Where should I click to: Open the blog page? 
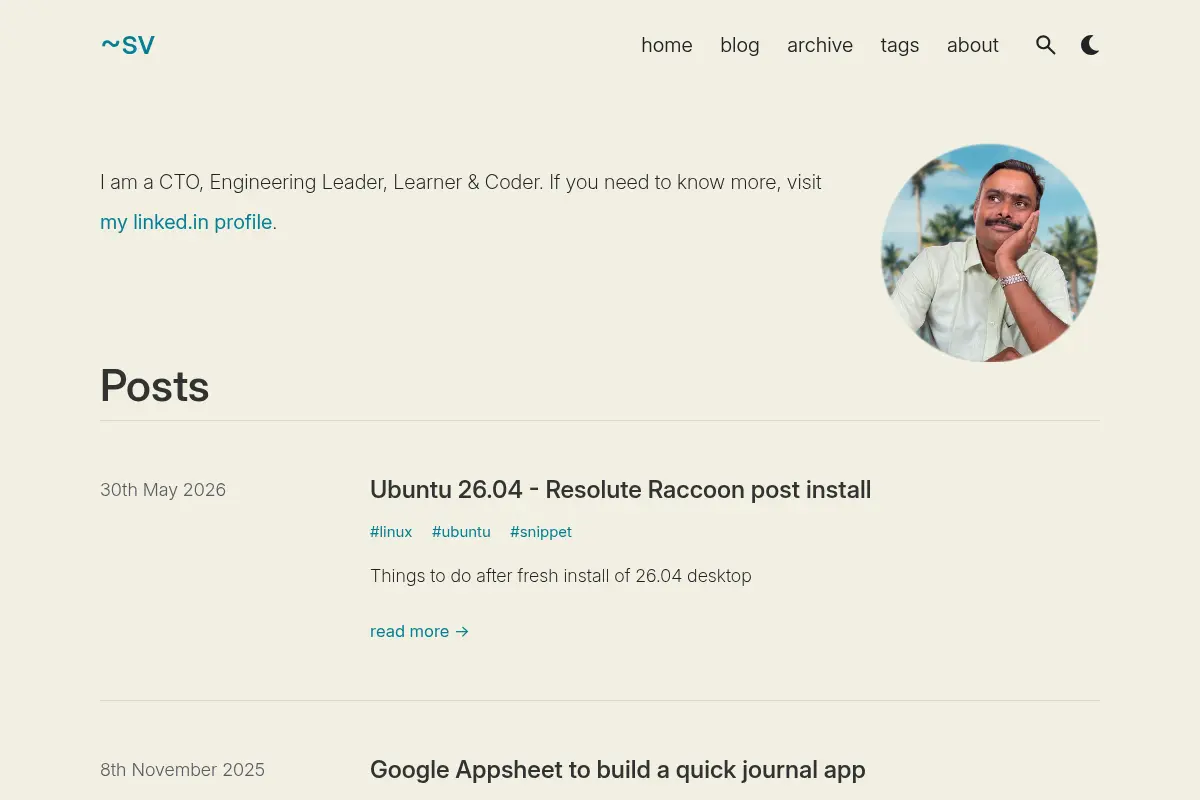pyautogui.click(x=740, y=45)
